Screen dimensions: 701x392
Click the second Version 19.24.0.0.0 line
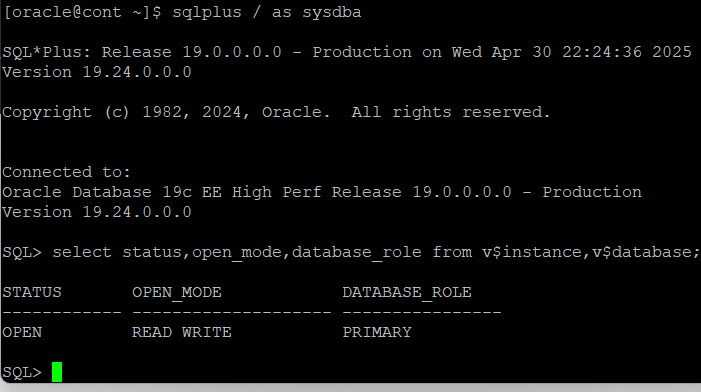pyautogui.click(x=97, y=212)
